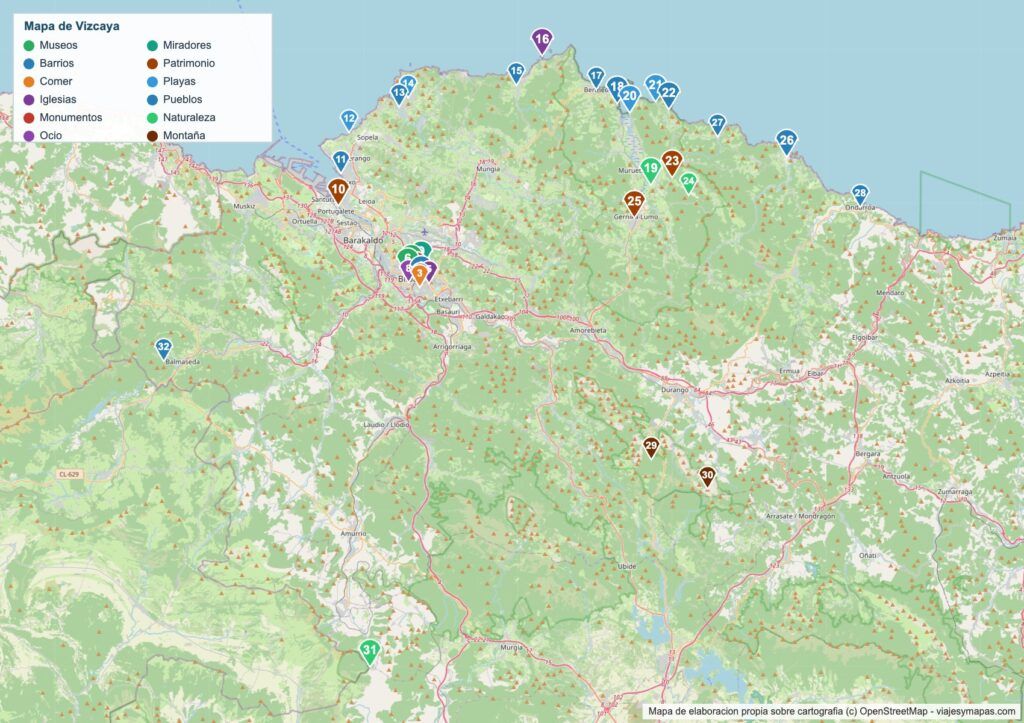1024x723 pixels.
Task: Open dark brown Montaña marker 29
Action: (x=651, y=447)
